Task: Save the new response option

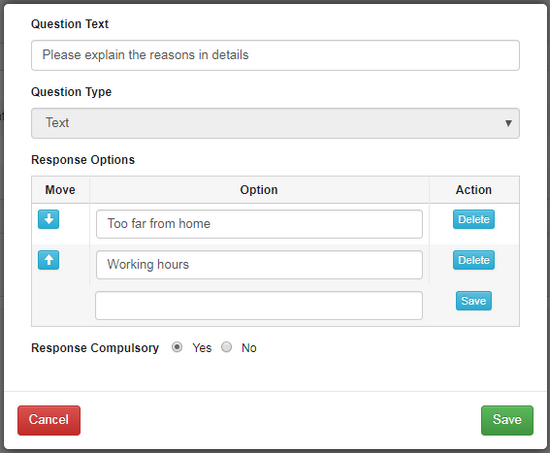Action: (474, 301)
